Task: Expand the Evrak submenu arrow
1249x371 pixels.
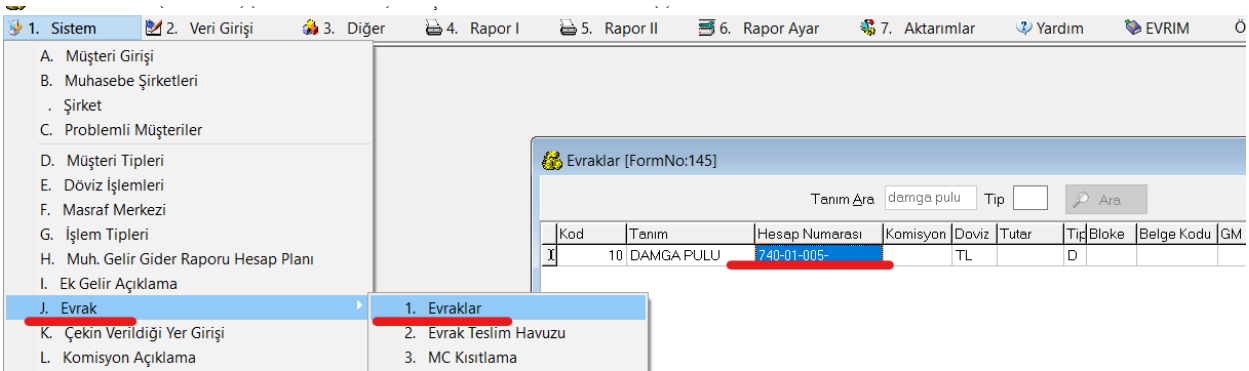Action: pyautogui.click(x=360, y=307)
